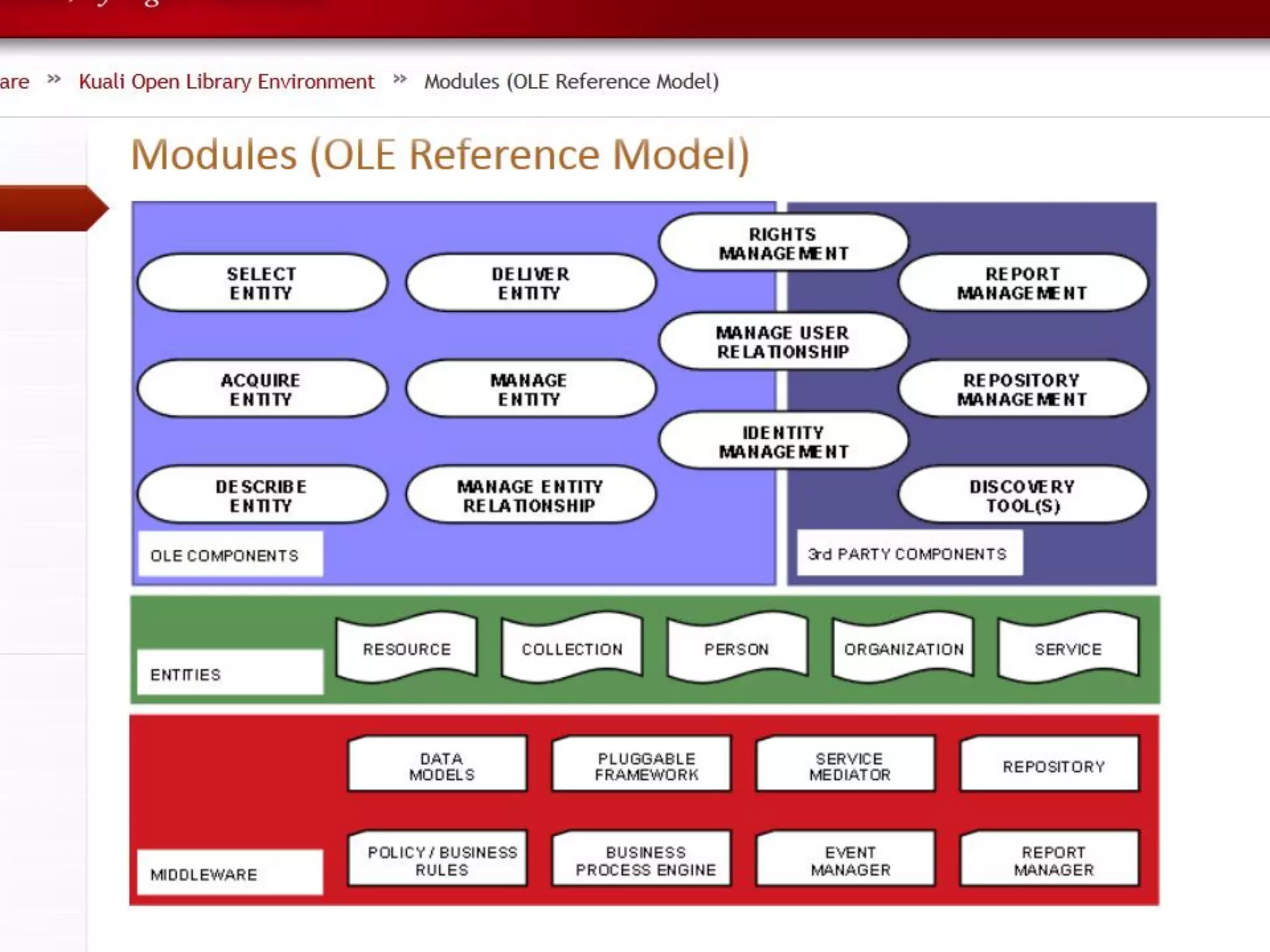Image resolution: width=1270 pixels, height=952 pixels.
Task: Select DESCRIBE ENTITY module
Action: 261,496
